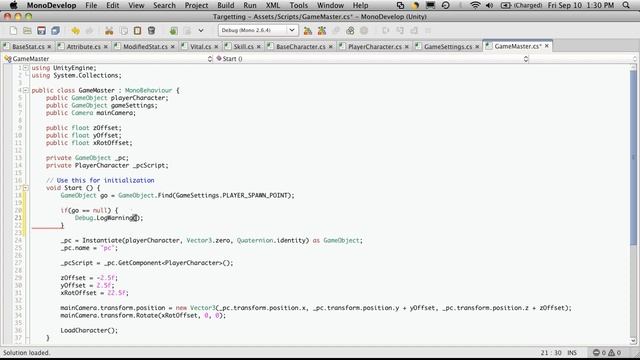
Task: Click the Build solution icon
Action: 308,31
